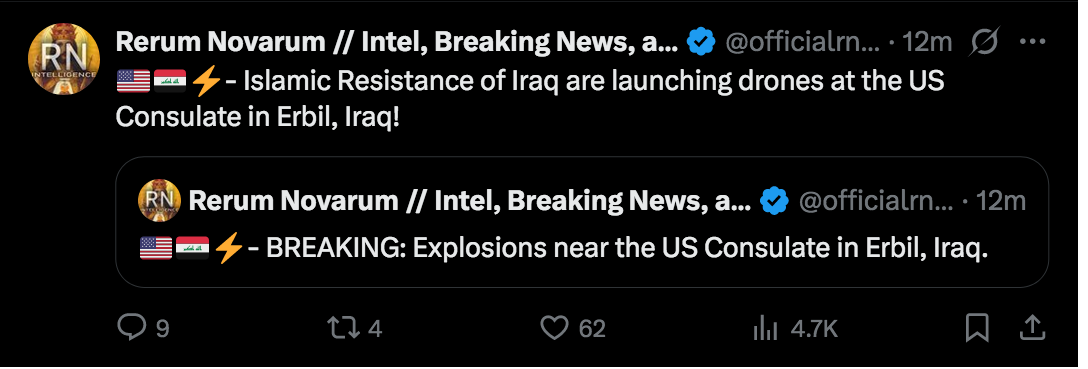
Task: Click main tweet text about launching drones
Action: [x=530, y=99]
